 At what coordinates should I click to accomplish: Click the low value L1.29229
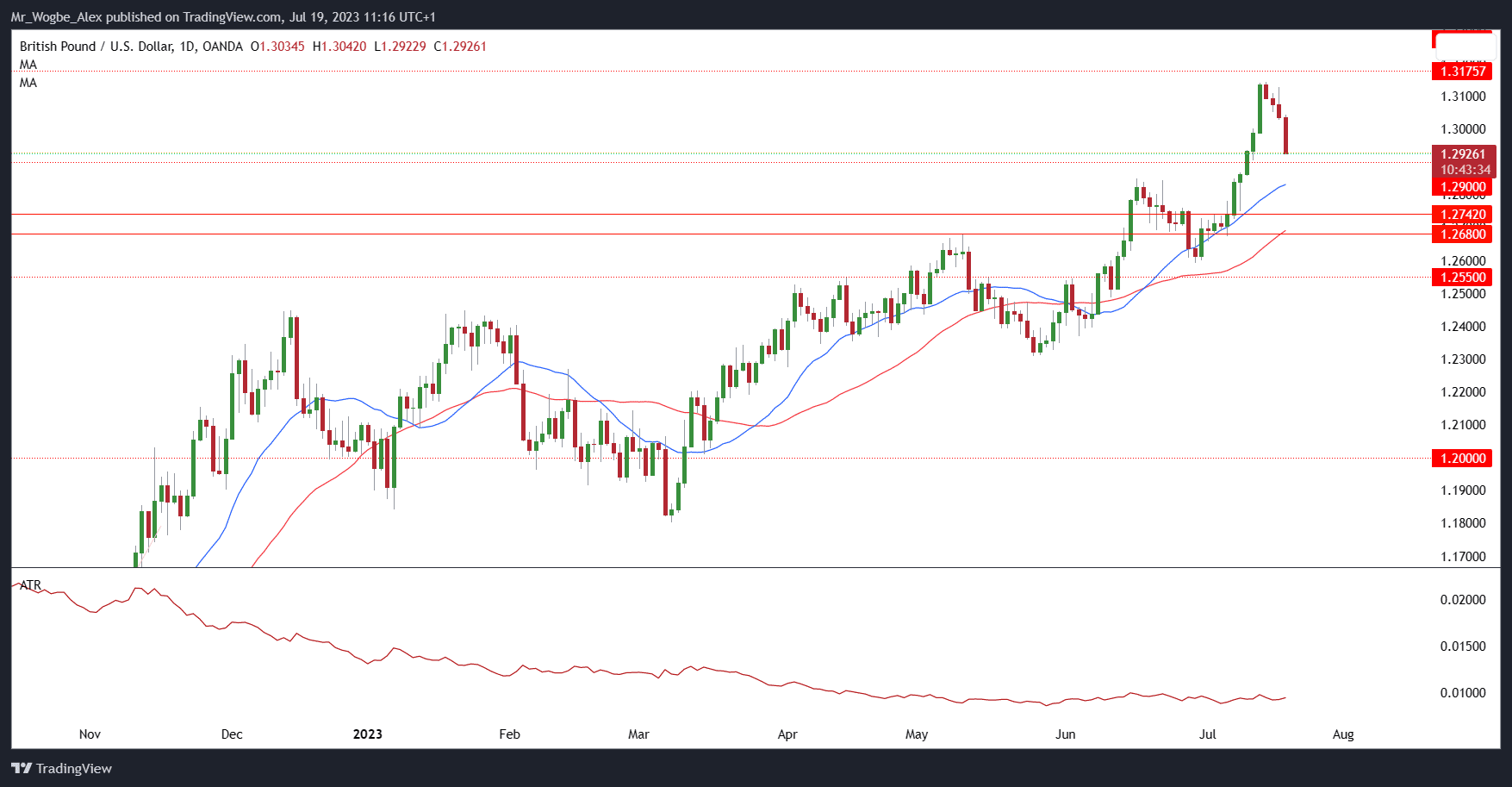coord(400,47)
